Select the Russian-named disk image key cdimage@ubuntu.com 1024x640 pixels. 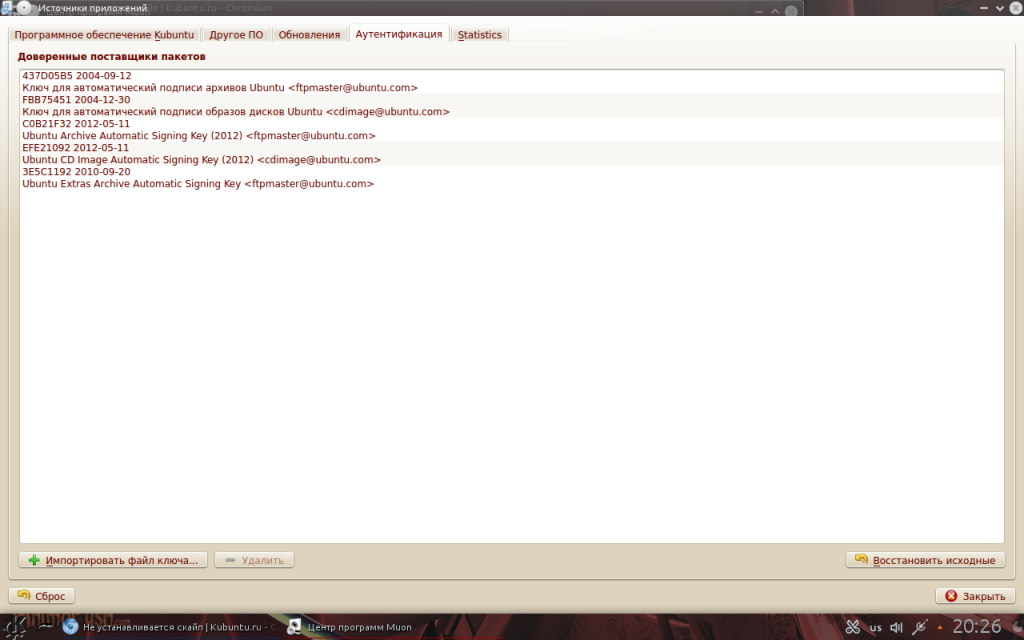point(236,112)
